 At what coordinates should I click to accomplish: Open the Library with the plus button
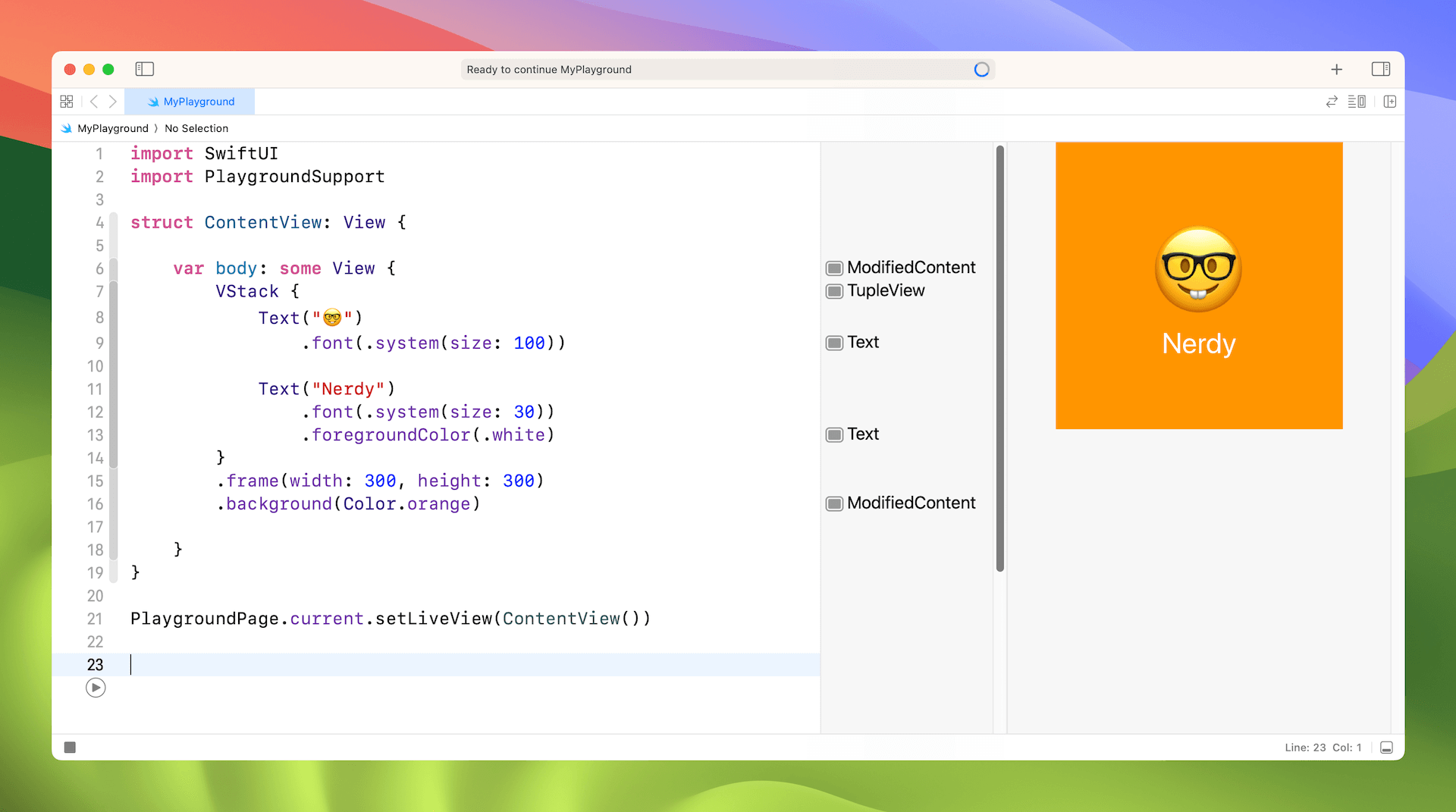[1337, 69]
